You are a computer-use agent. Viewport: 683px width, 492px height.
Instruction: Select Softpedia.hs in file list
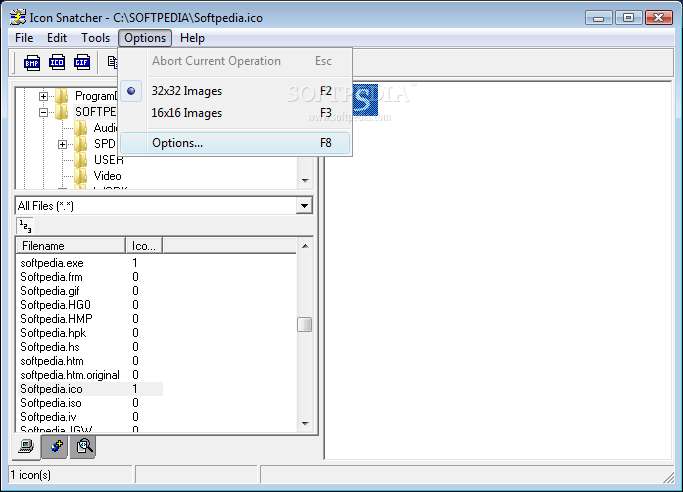pyautogui.click(x=50, y=347)
